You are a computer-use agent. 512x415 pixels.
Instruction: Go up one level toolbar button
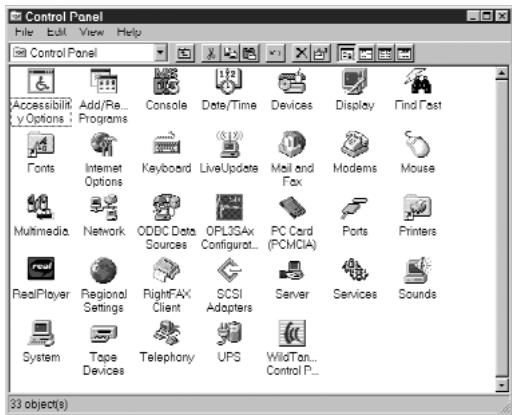[184, 53]
